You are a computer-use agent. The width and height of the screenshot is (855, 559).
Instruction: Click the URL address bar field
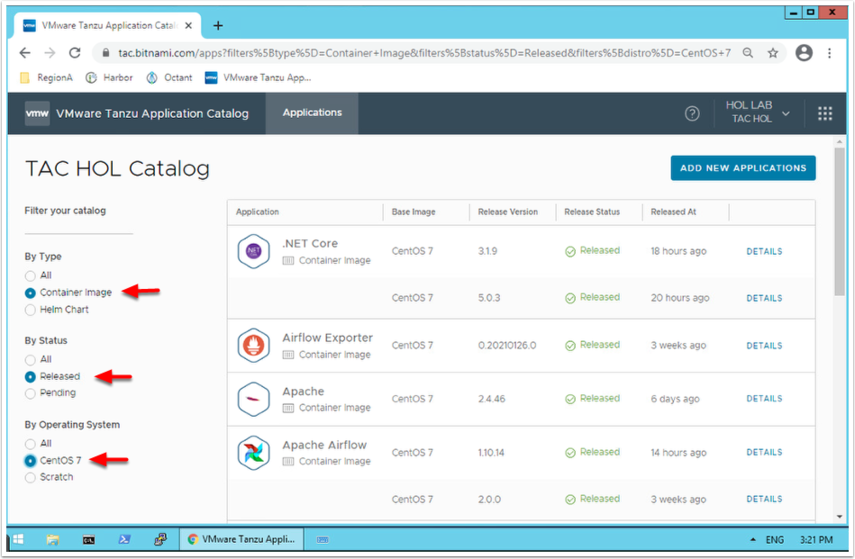[424, 53]
